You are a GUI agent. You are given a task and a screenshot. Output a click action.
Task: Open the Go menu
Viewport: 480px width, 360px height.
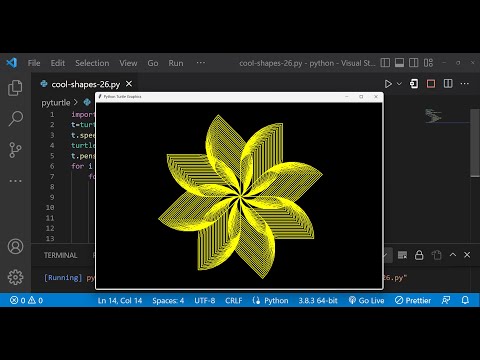point(153,63)
